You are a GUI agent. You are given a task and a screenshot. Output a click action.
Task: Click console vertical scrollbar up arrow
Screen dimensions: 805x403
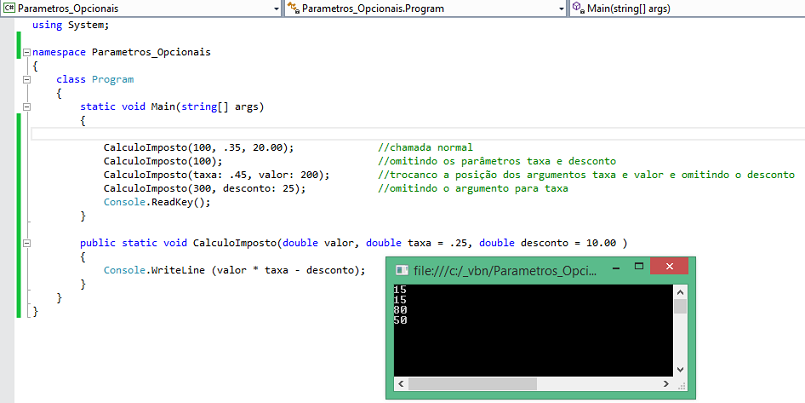[x=680, y=293]
